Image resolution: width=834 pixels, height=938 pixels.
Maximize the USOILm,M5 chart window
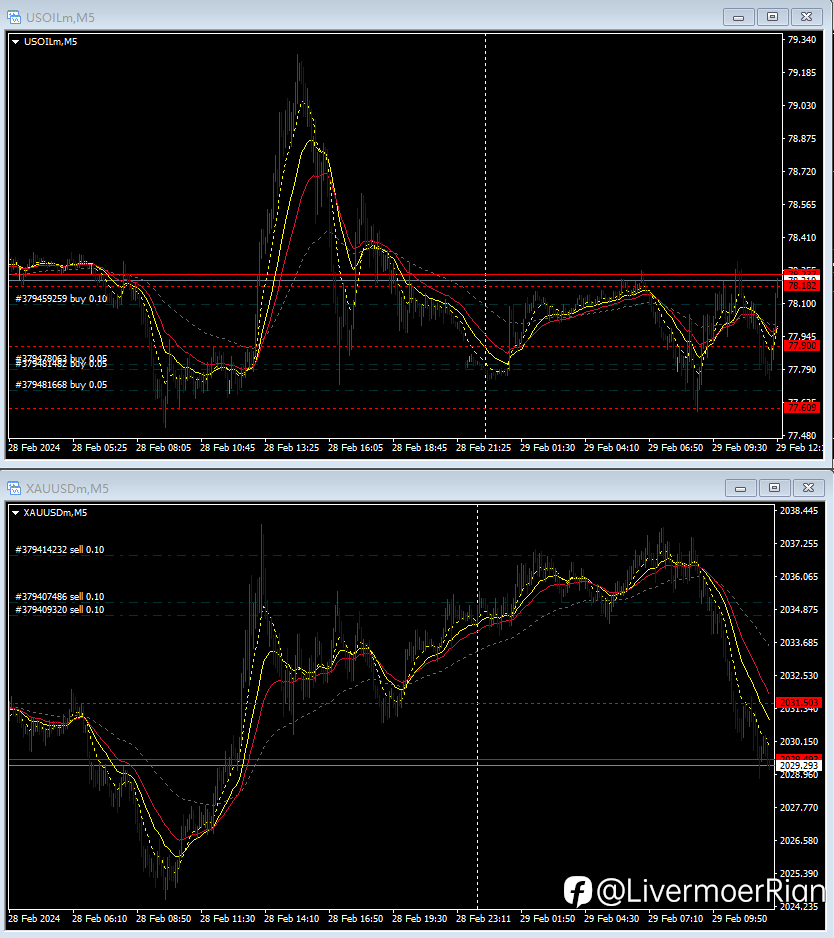click(x=772, y=17)
